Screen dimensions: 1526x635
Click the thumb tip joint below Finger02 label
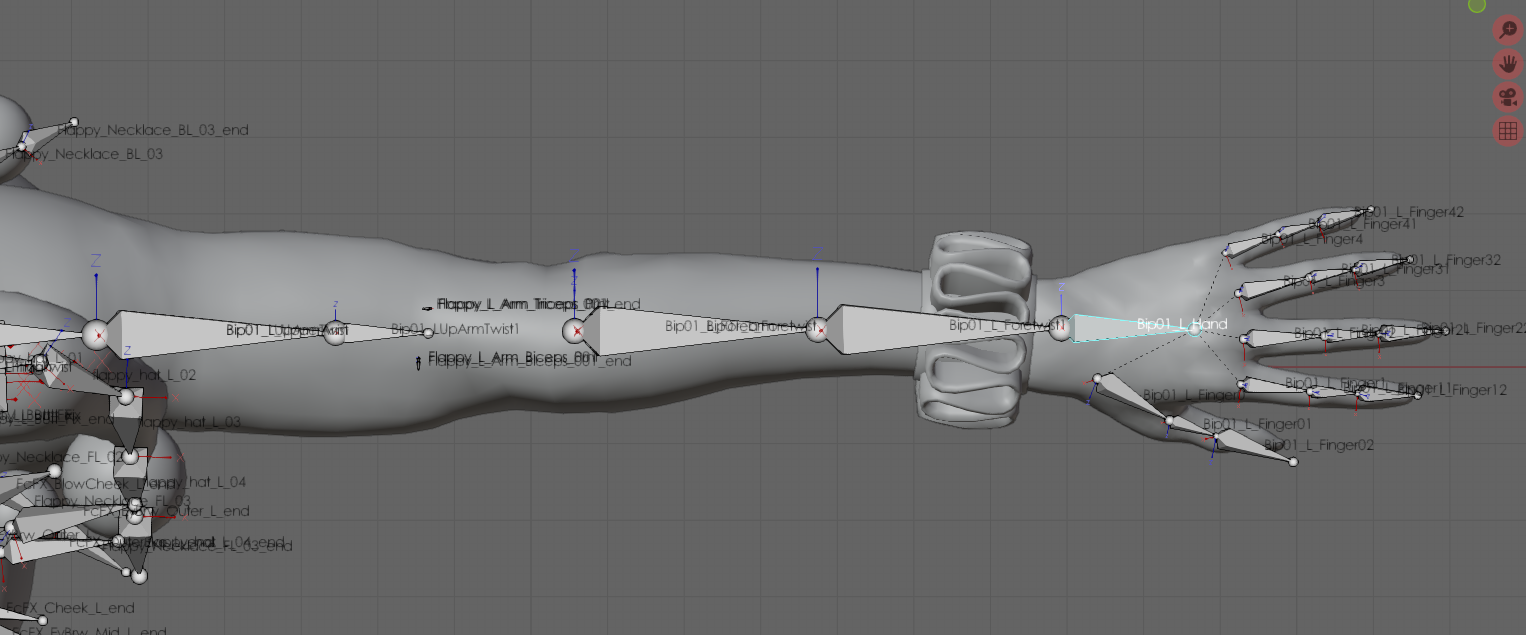click(1293, 462)
